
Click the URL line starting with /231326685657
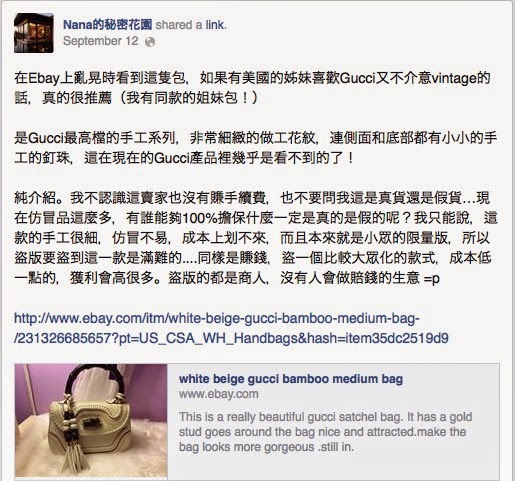coord(231,338)
